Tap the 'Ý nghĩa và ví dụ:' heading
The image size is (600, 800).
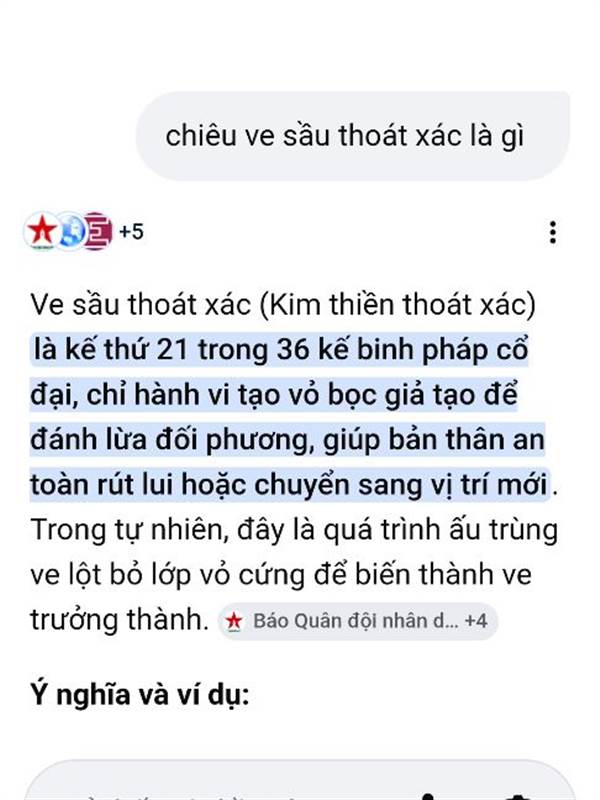point(140,695)
